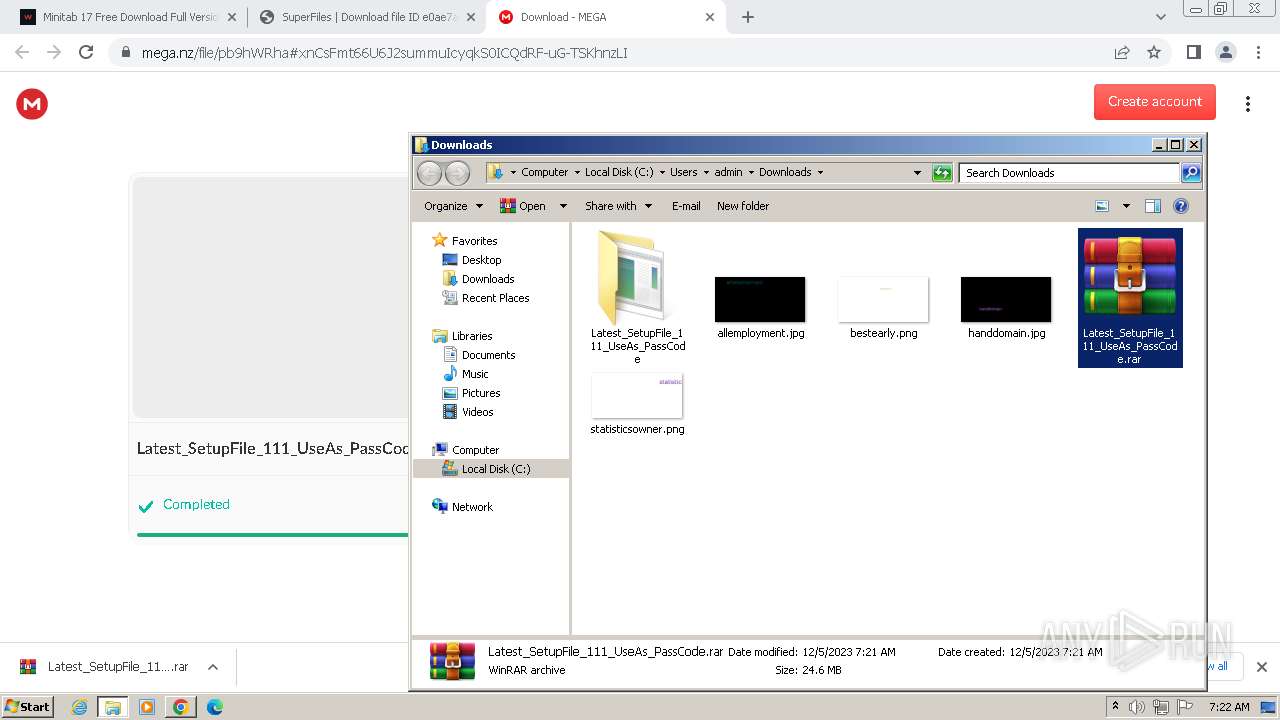1280x720 pixels.
Task: Click the mega.nz address bar
Action: pyautogui.click(x=610, y=52)
